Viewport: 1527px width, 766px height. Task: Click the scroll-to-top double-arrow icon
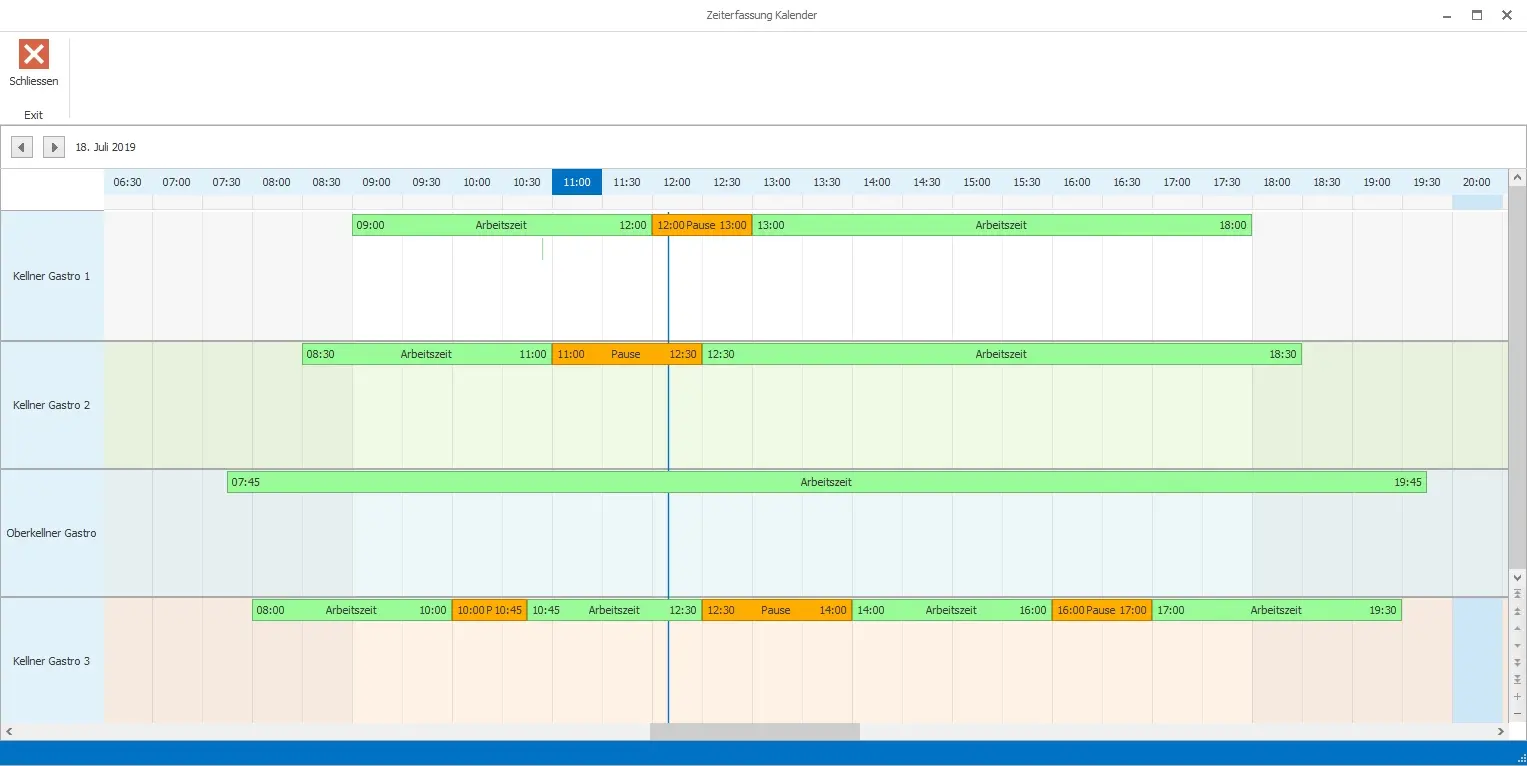pyautogui.click(x=1517, y=592)
